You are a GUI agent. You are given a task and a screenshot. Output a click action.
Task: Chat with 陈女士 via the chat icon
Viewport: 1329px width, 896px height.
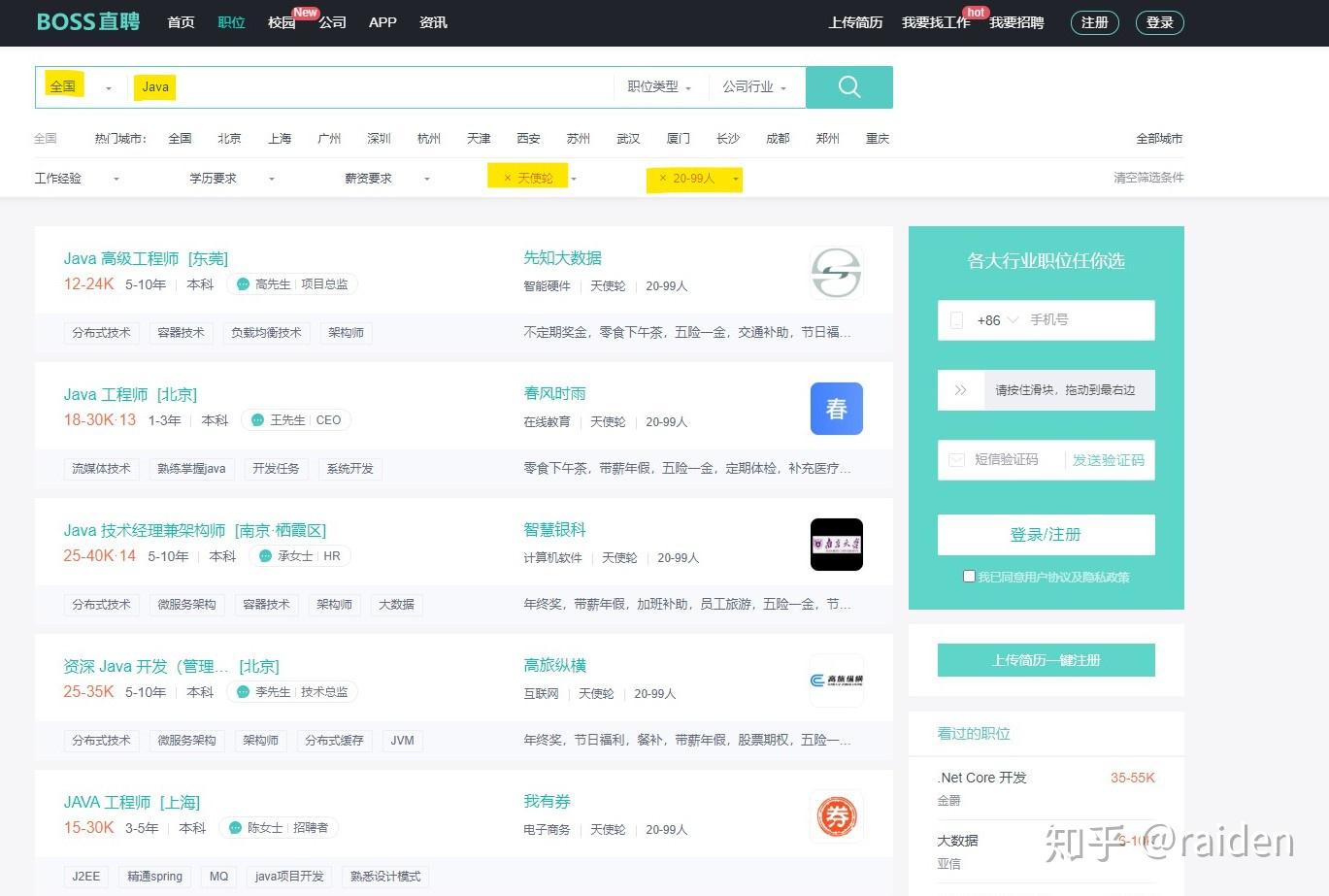235,828
